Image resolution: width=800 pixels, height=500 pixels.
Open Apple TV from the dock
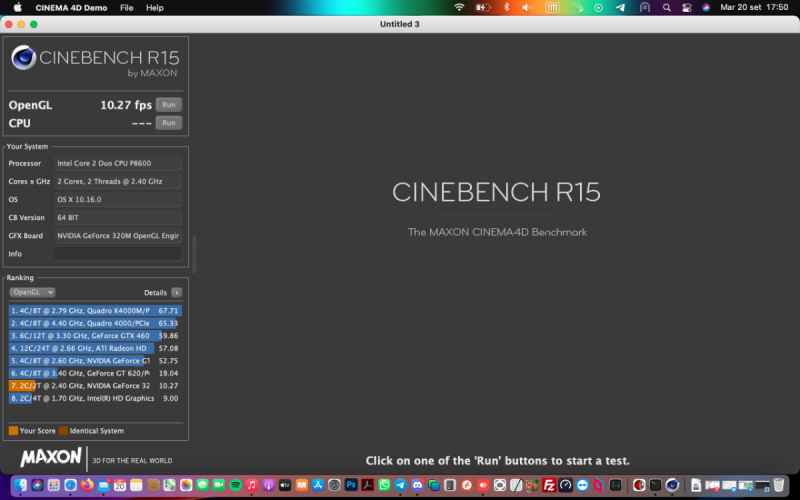click(x=285, y=485)
